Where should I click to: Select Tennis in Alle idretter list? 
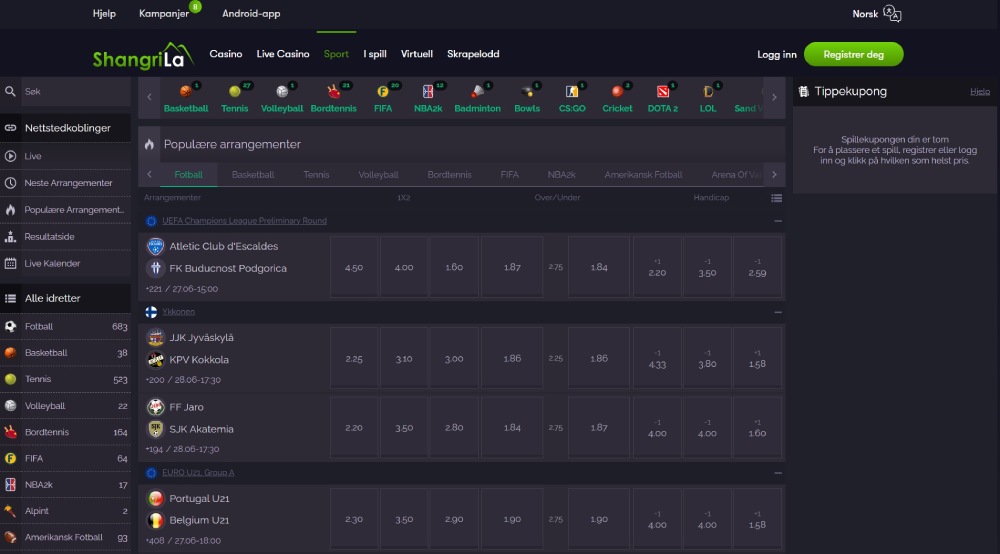pos(65,379)
